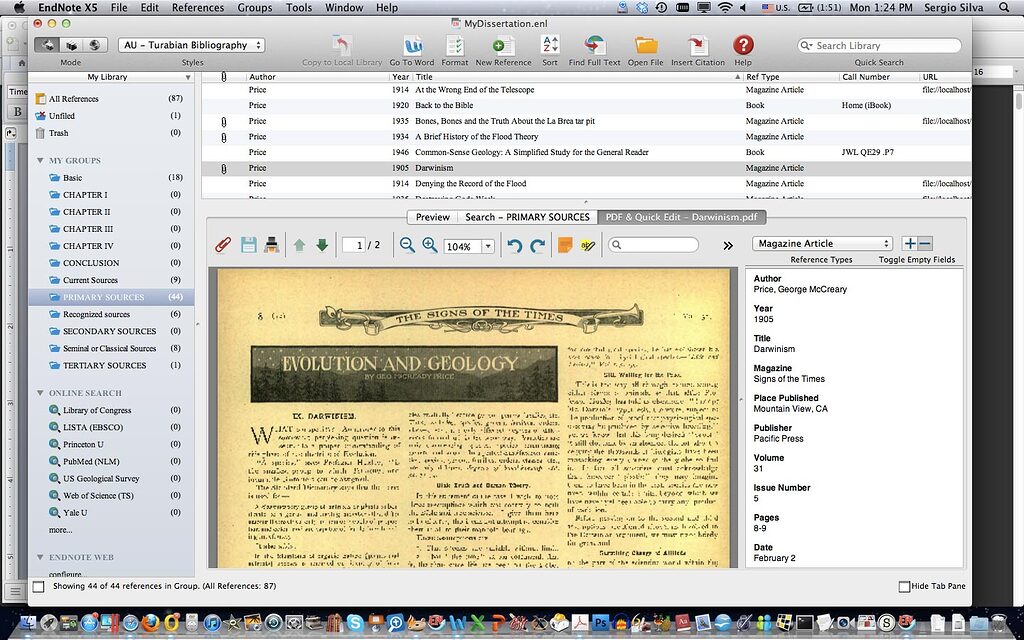The height and width of the screenshot is (640, 1024).
Task: Open a new reference with New Reference icon
Action: [502, 45]
